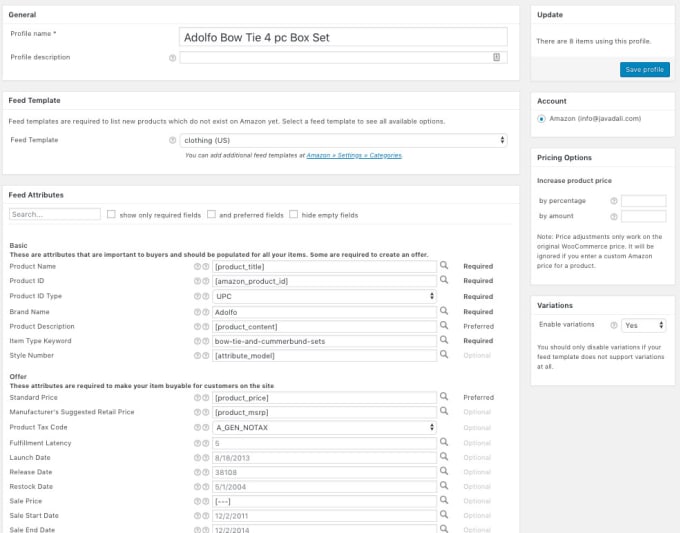Click the Restock Date 5/1/2004 field
The height and width of the screenshot is (533, 680).
tap(324, 487)
